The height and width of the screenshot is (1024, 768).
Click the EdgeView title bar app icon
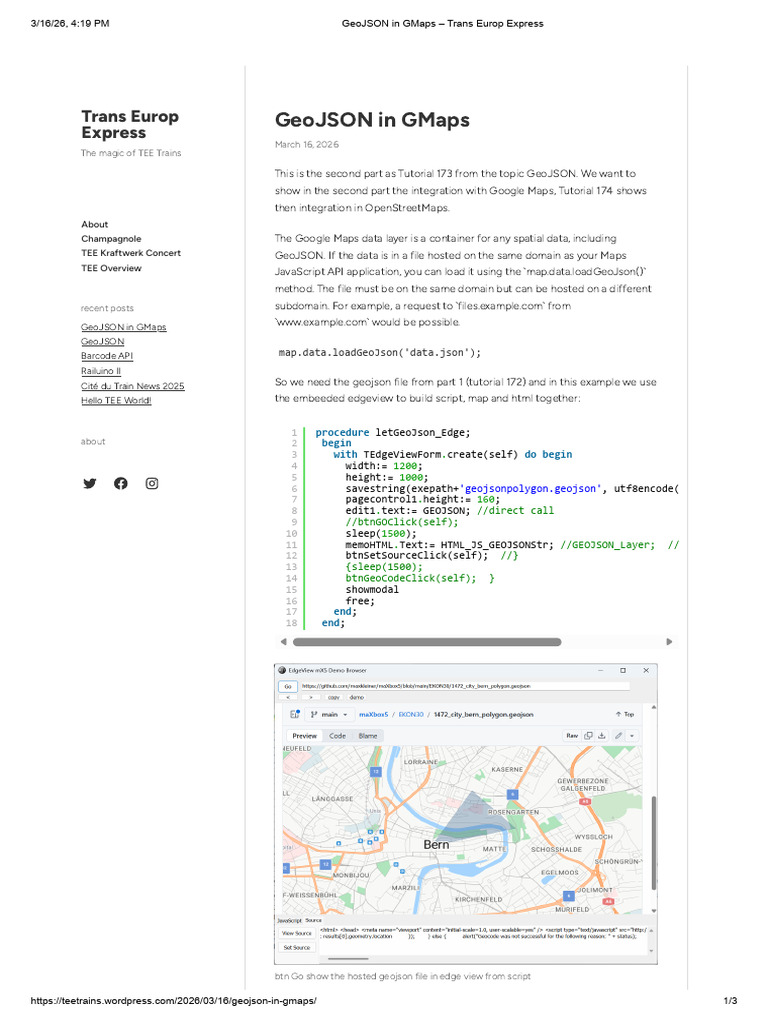pyautogui.click(x=282, y=670)
